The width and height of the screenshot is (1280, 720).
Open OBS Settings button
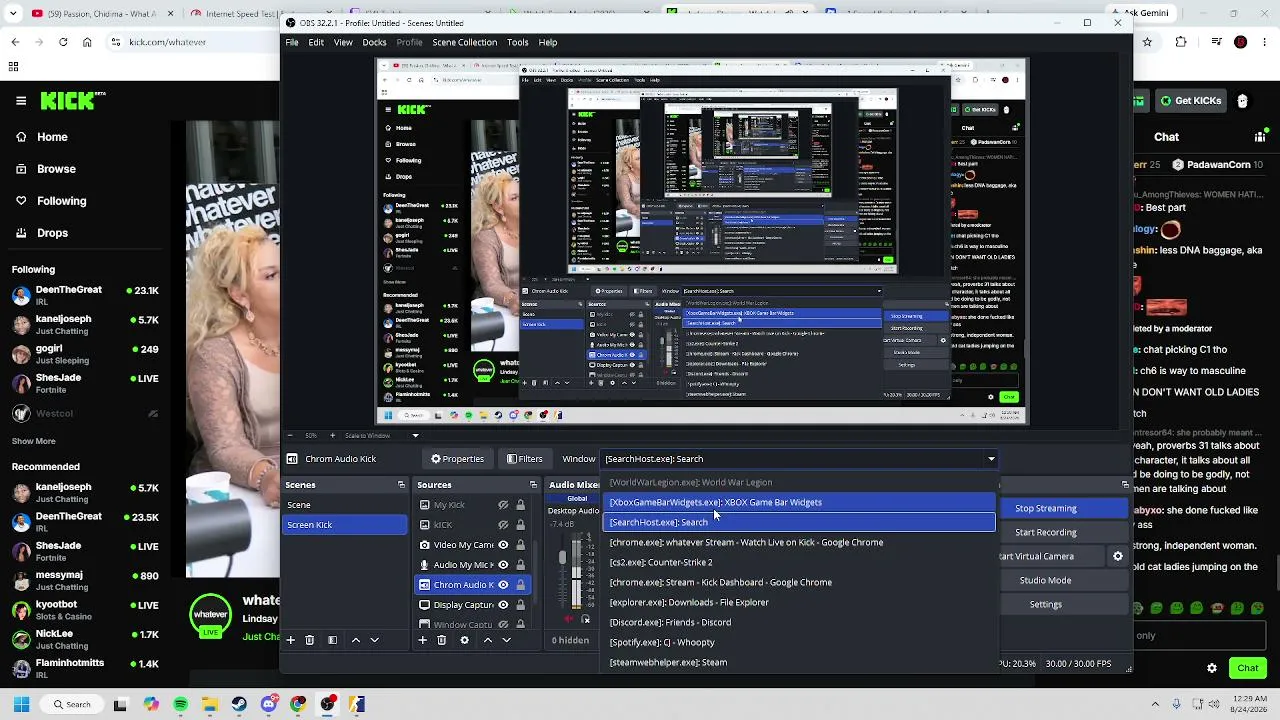[x=1062, y=604]
